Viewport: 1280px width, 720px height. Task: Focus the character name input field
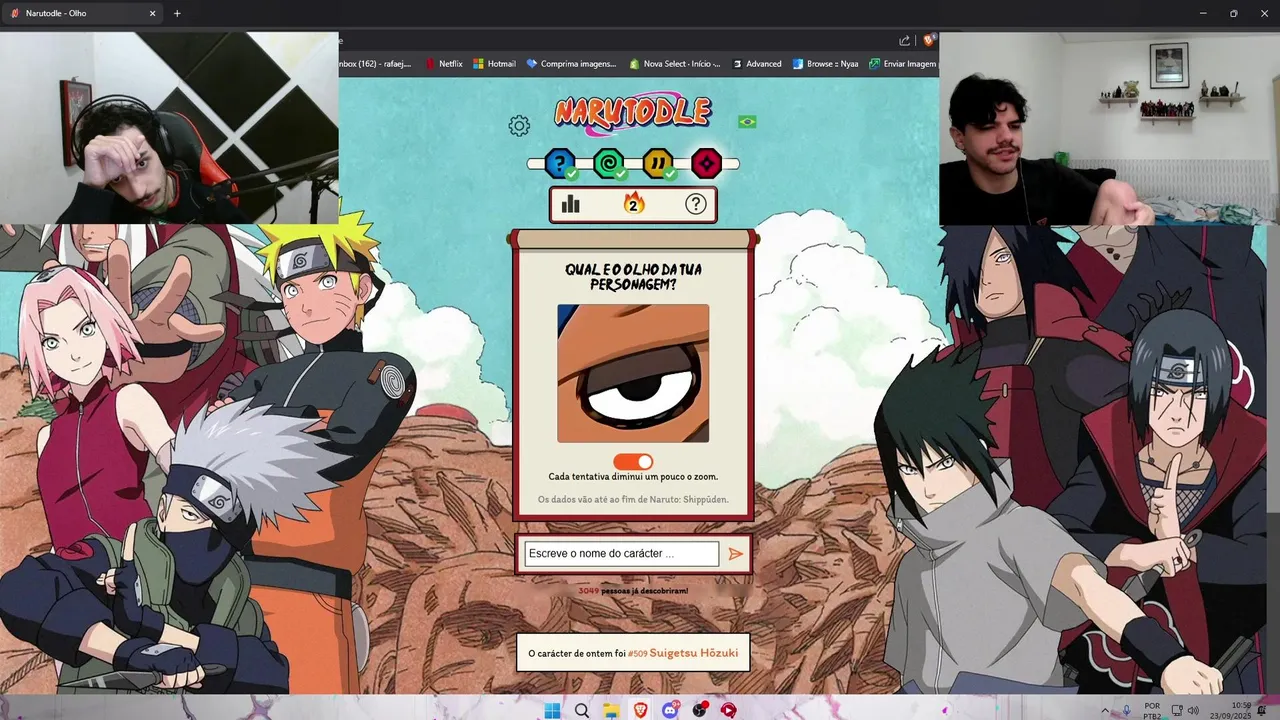[x=621, y=554]
